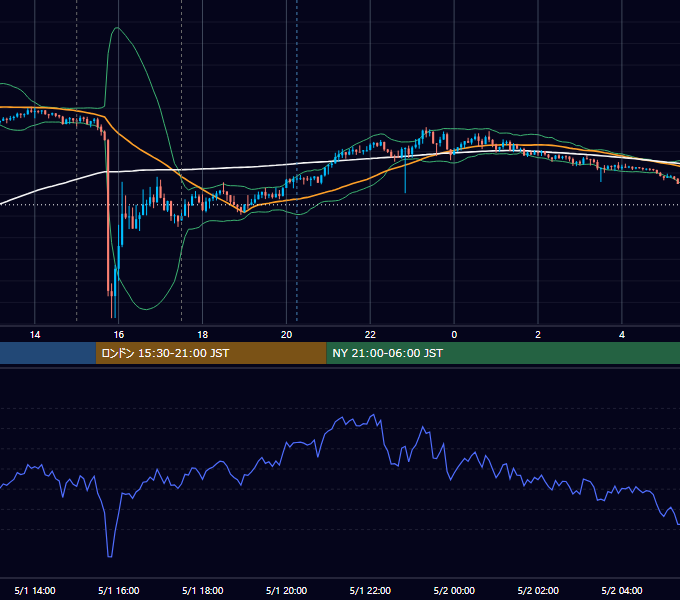Click the 14 hour axis label

pyautogui.click(x=35, y=335)
